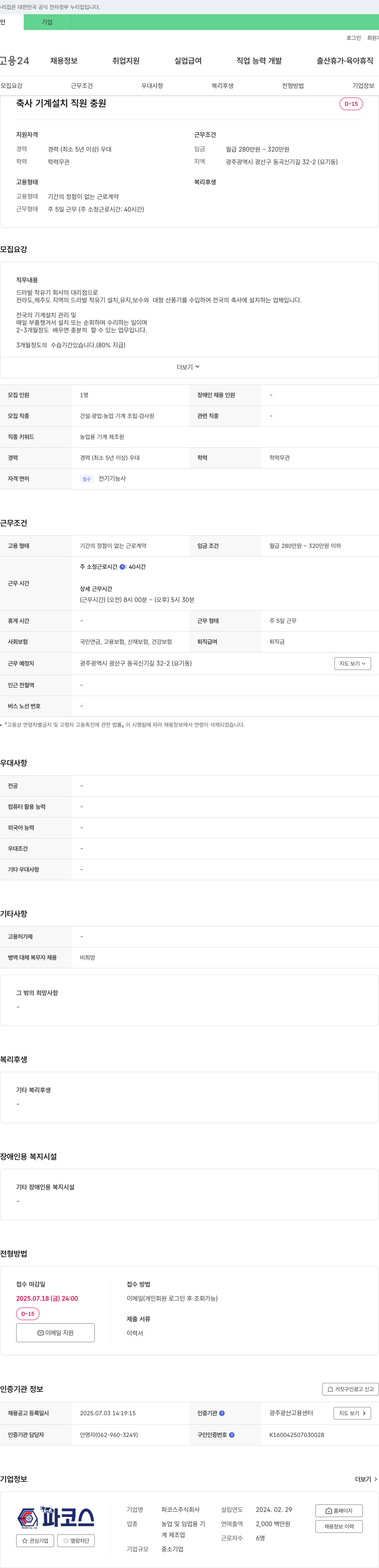Viewport: 379px width, 1568px height.
Task: Open company 홈페이지 button
Action: click(339, 1510)
